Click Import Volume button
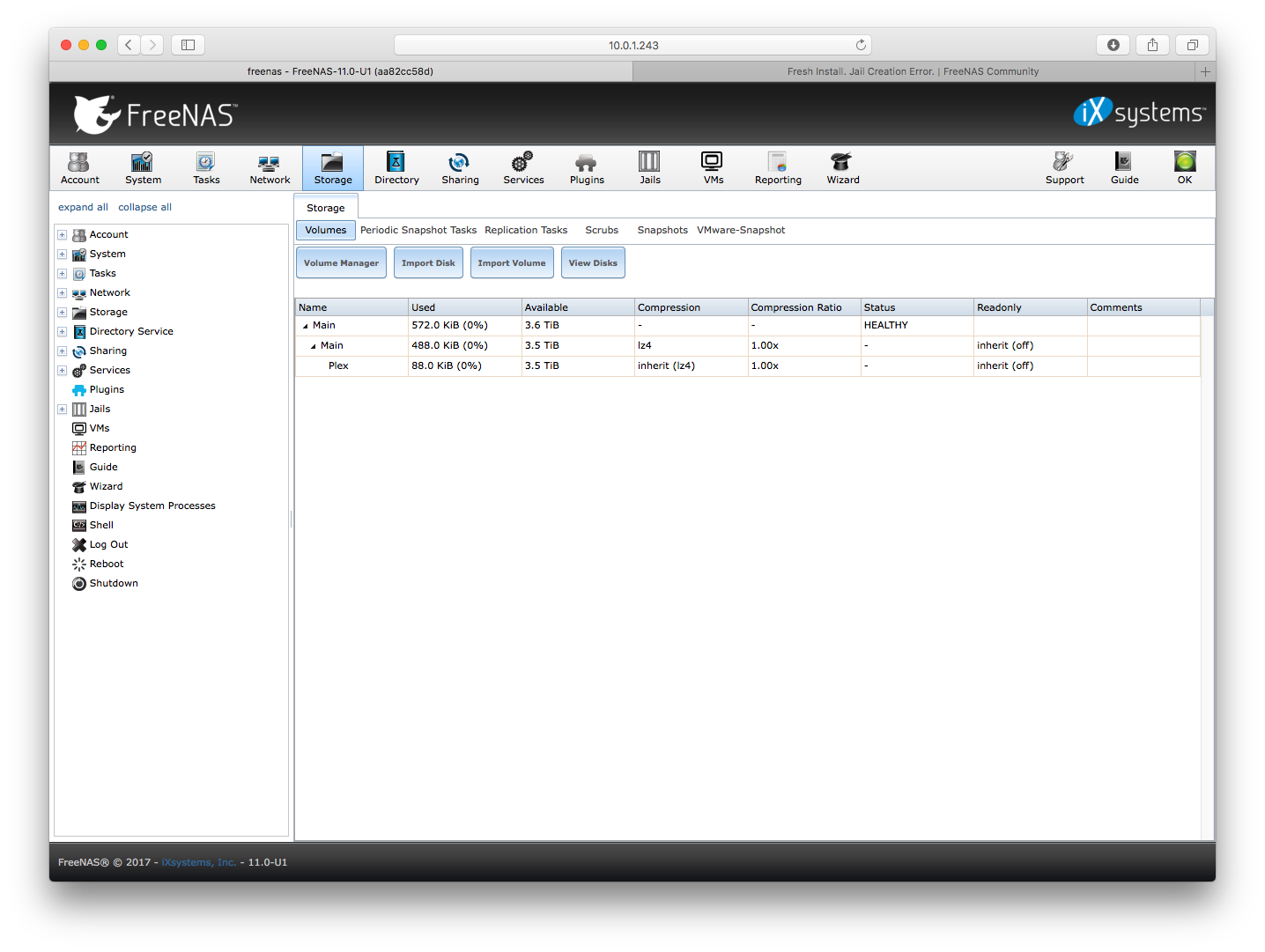Viewport: 1265px width, 952px height. point(512,262)
